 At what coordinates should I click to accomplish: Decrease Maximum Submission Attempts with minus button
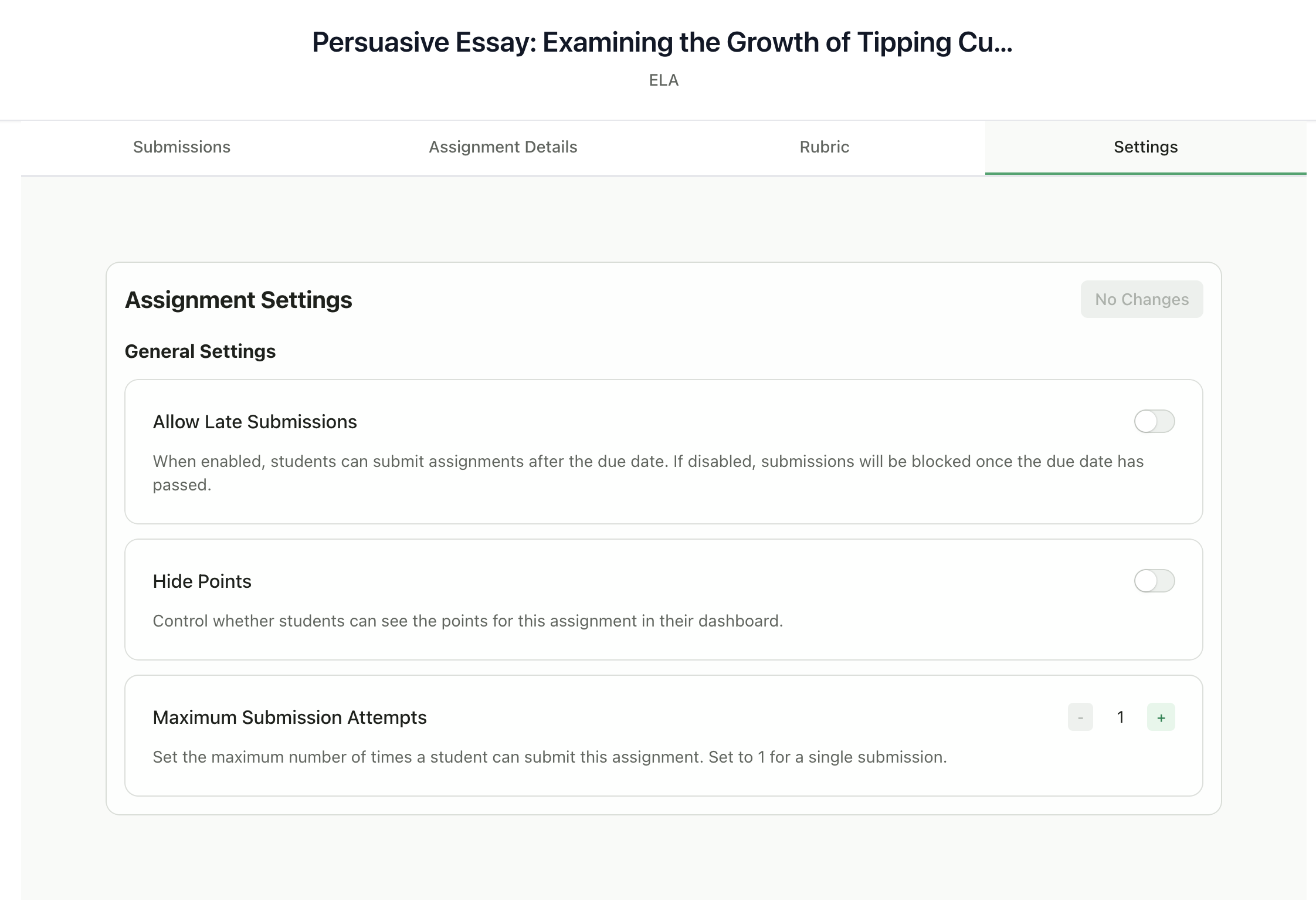click(x=1080, y=717)
